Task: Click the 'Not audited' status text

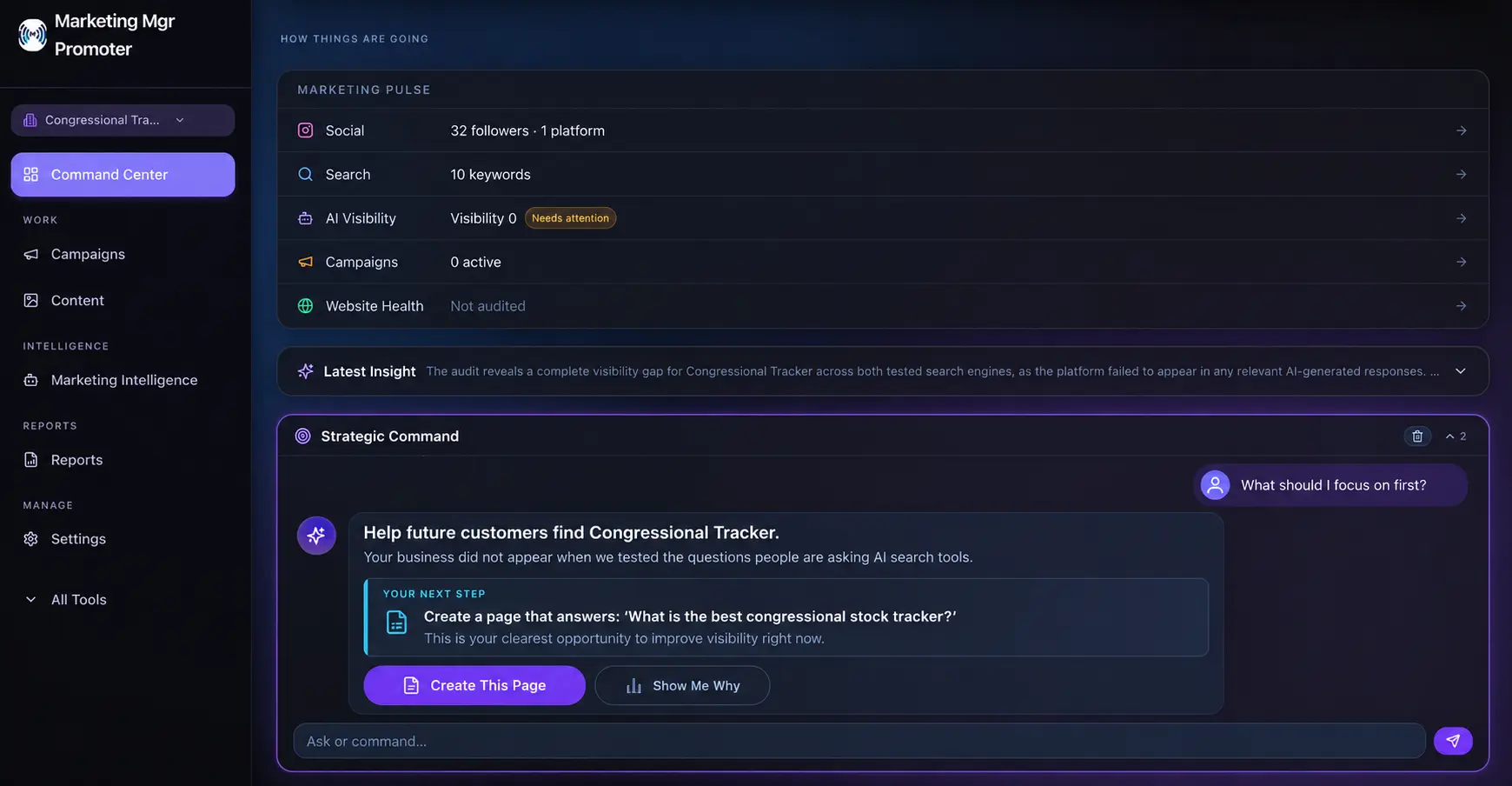Action: point(487,306)
